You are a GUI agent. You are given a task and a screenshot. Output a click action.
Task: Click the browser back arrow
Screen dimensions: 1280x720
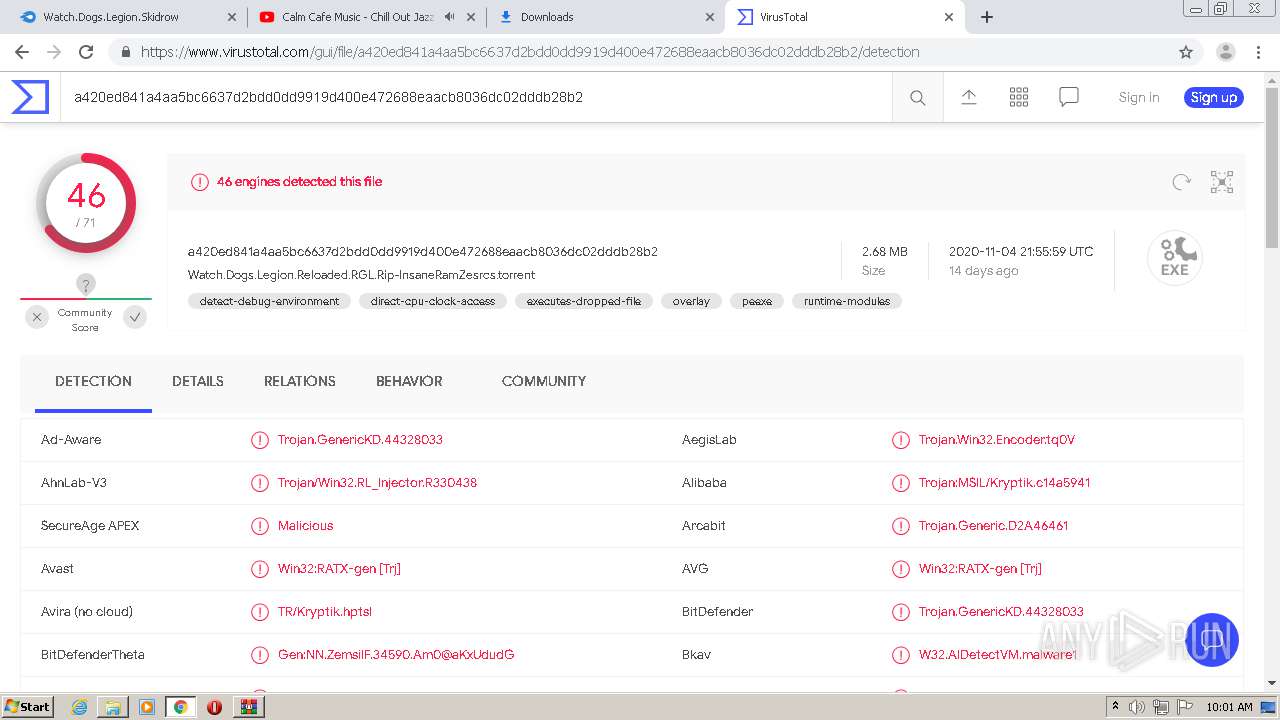22,52
